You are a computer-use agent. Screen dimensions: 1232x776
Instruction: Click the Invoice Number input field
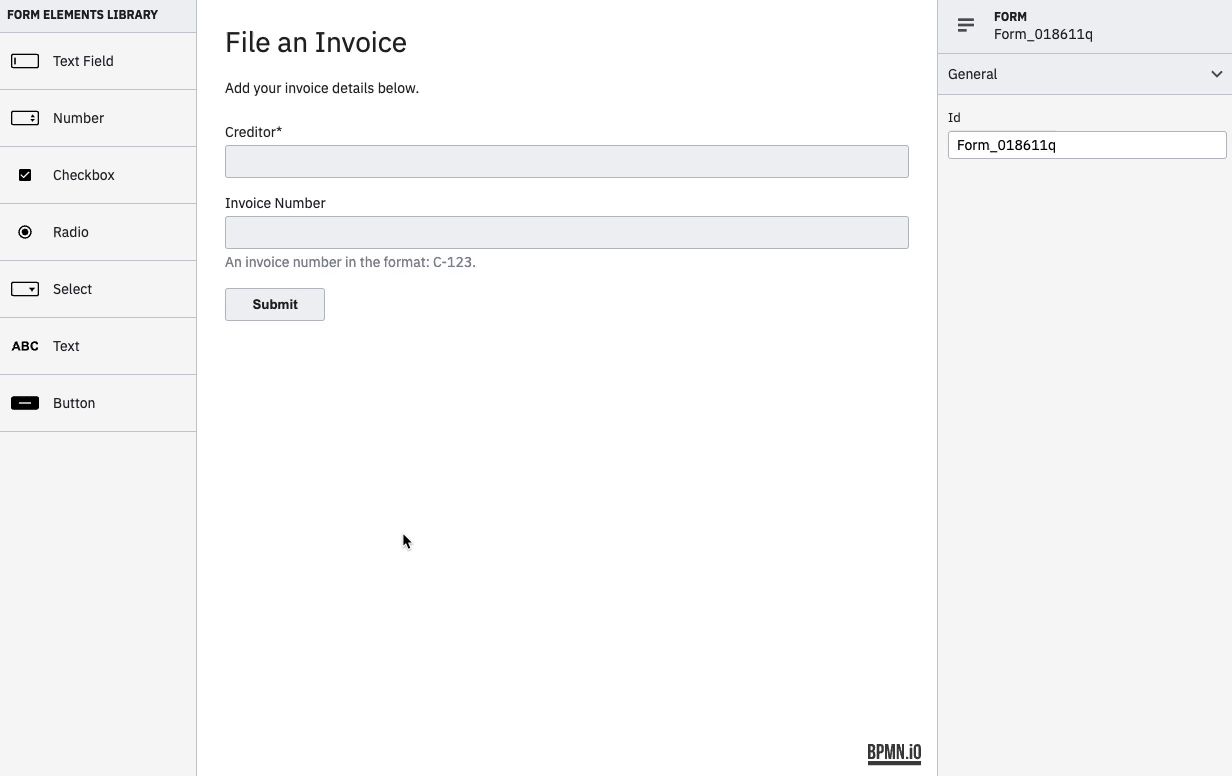tap(566, 232)
